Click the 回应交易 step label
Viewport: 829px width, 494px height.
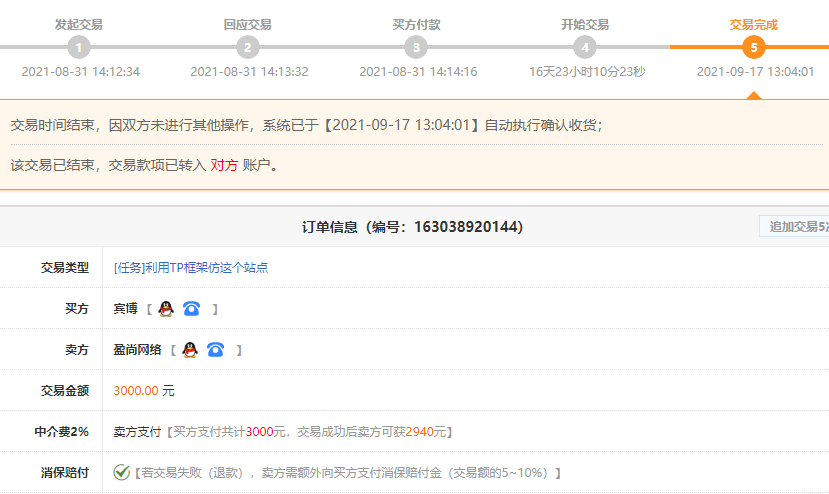click(x=247, y=24)
